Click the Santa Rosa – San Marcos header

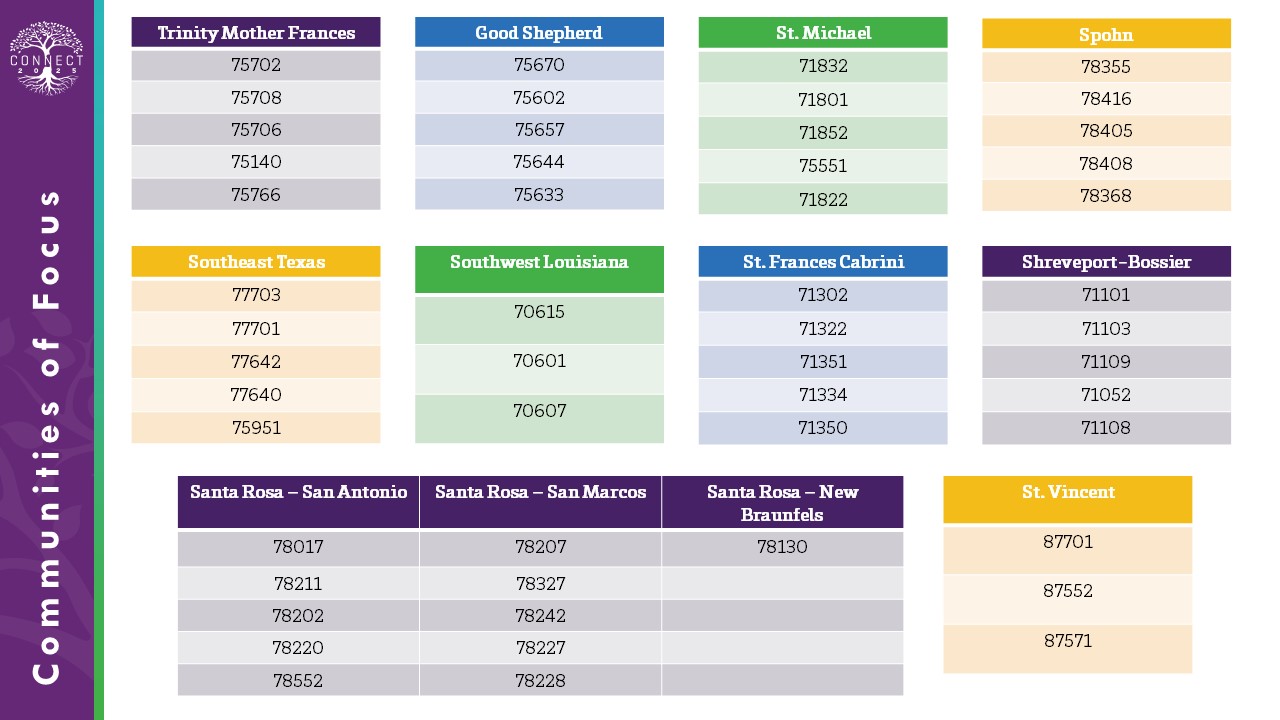(540, 492)
